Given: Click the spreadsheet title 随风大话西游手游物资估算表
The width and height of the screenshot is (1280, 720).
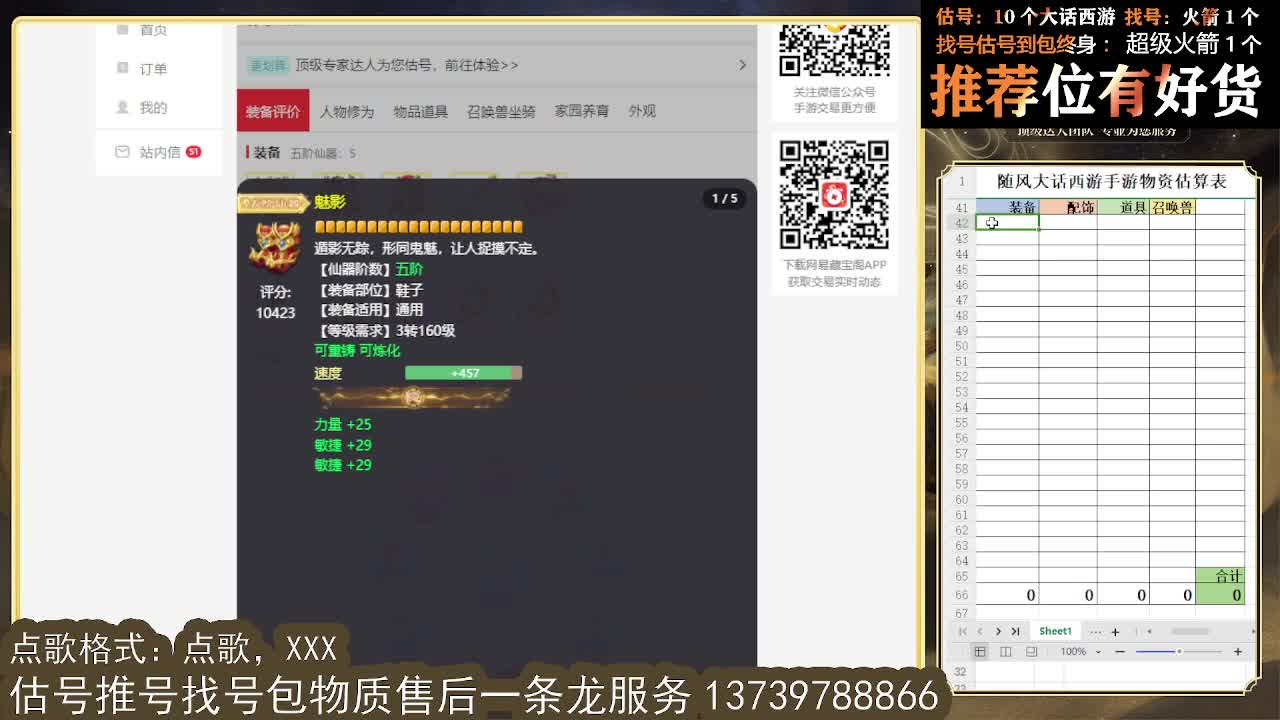Looking at the screenshot, I should 1111,181.
